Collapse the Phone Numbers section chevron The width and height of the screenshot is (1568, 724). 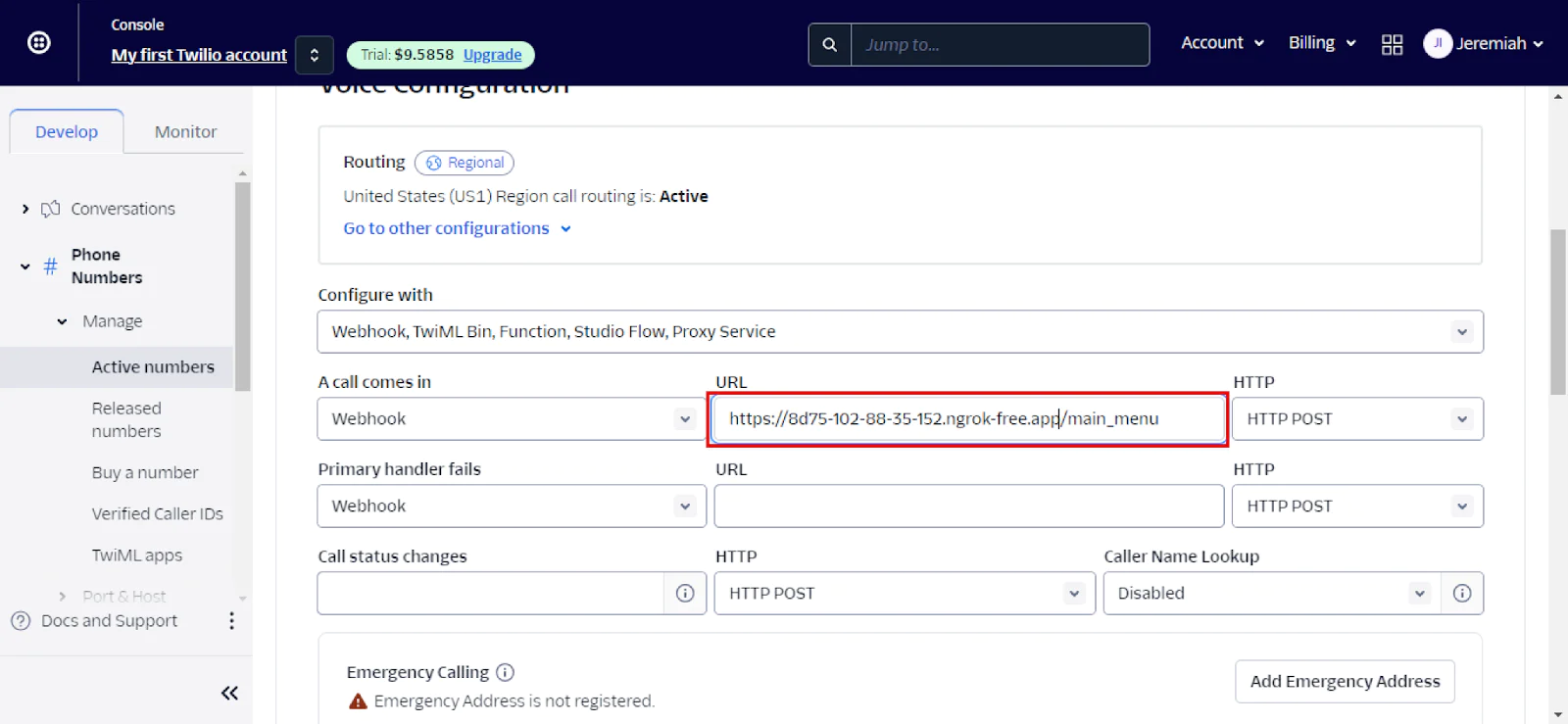(x=25, y=265)
